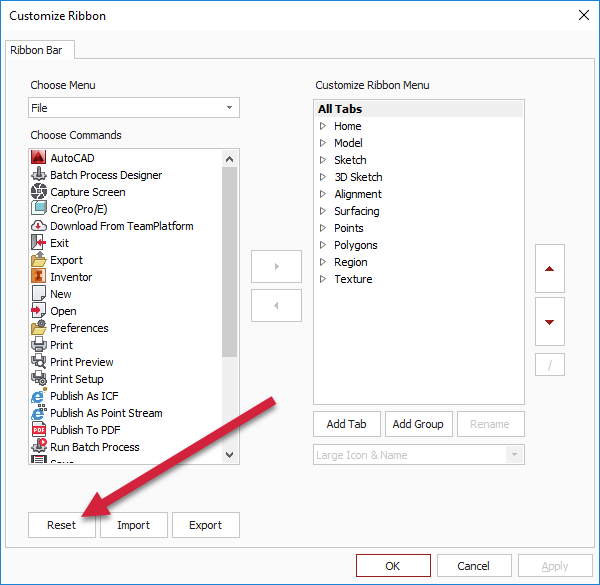Image resolution: width=600 pixels, height=585 pixels.
Task: Move item down with red down arrow
Action: pos(549,322)
